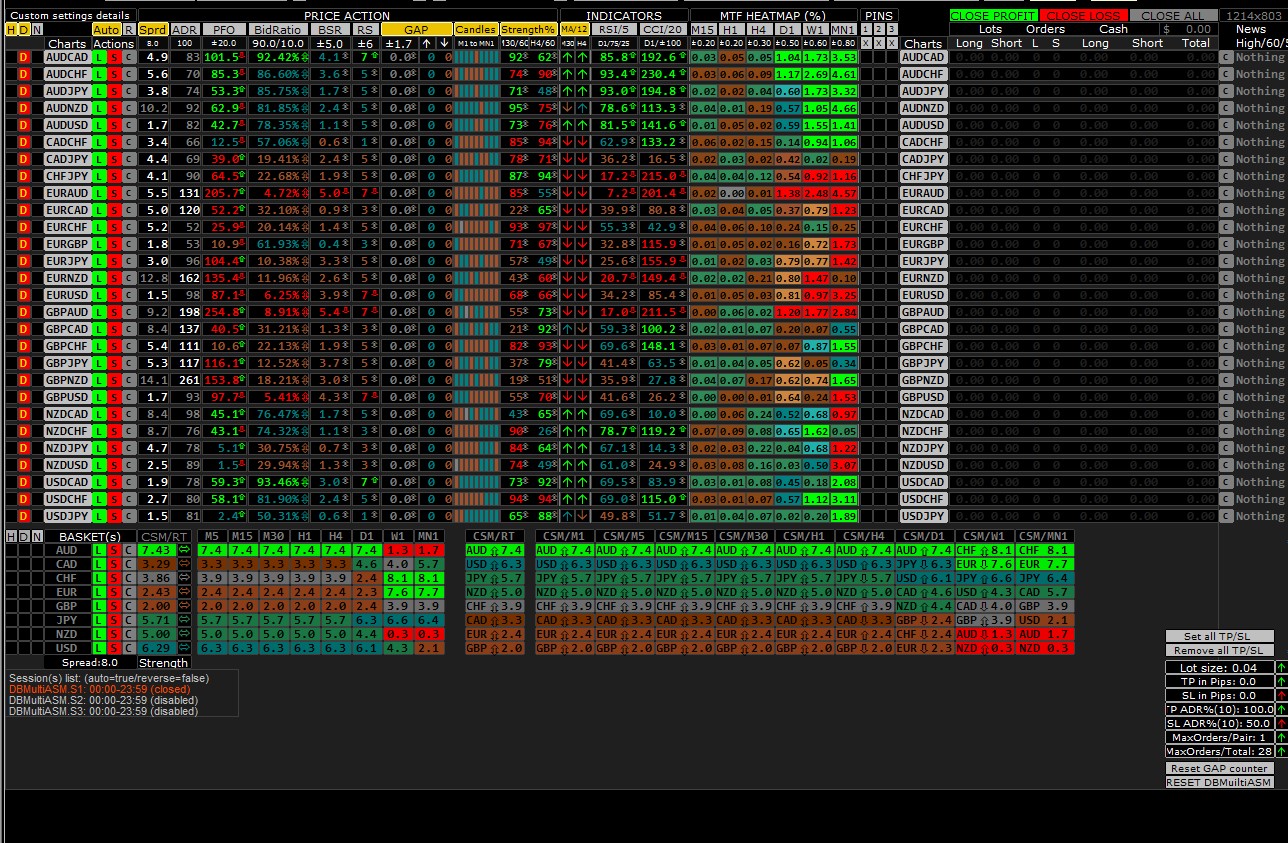Toggle the N filter above BASKET(s)
The width and height of the screenshot is (1288, 843).
pyautogui.click(x=37, y=536)
